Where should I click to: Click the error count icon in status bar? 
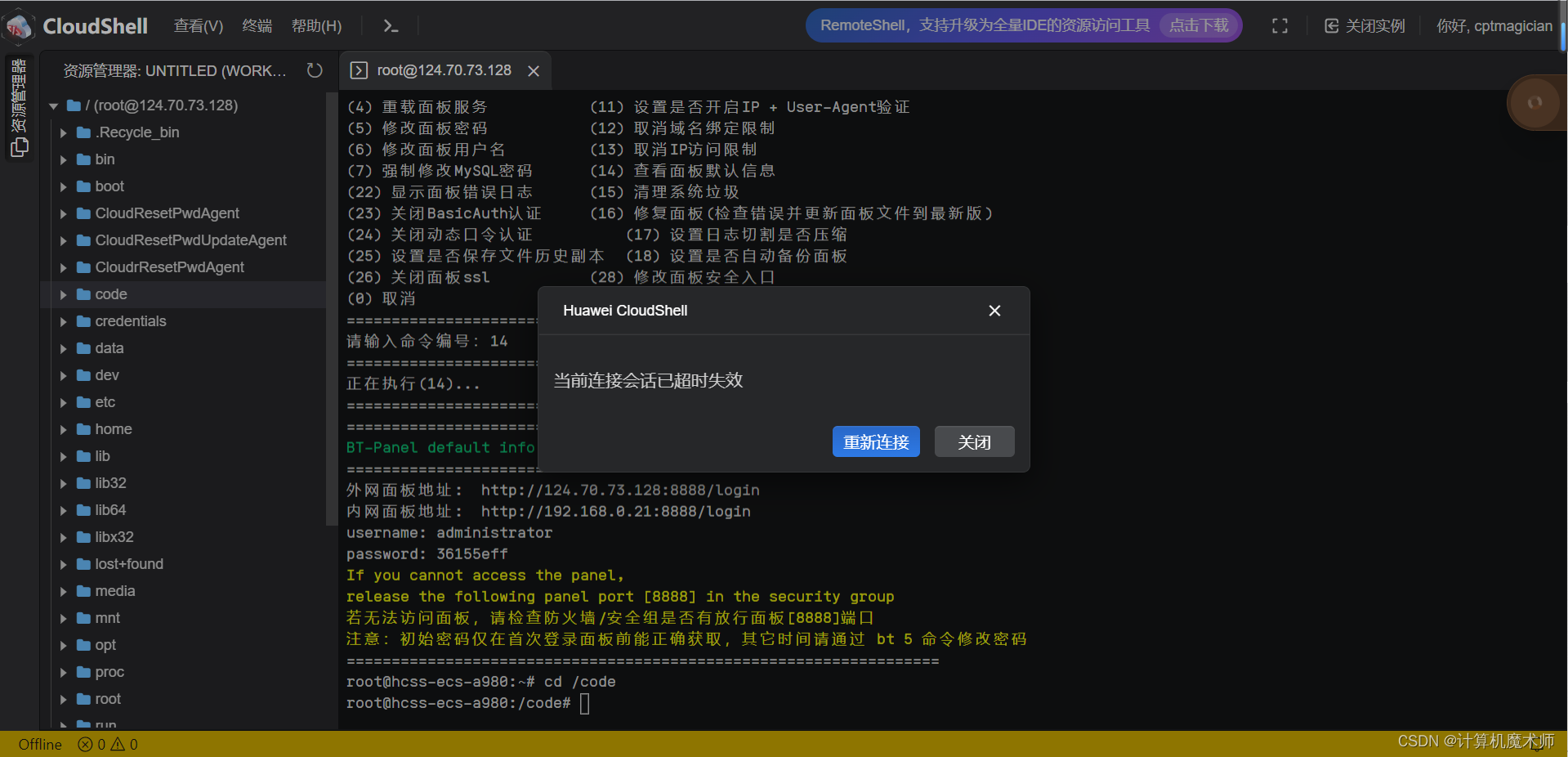pos(85,744)
